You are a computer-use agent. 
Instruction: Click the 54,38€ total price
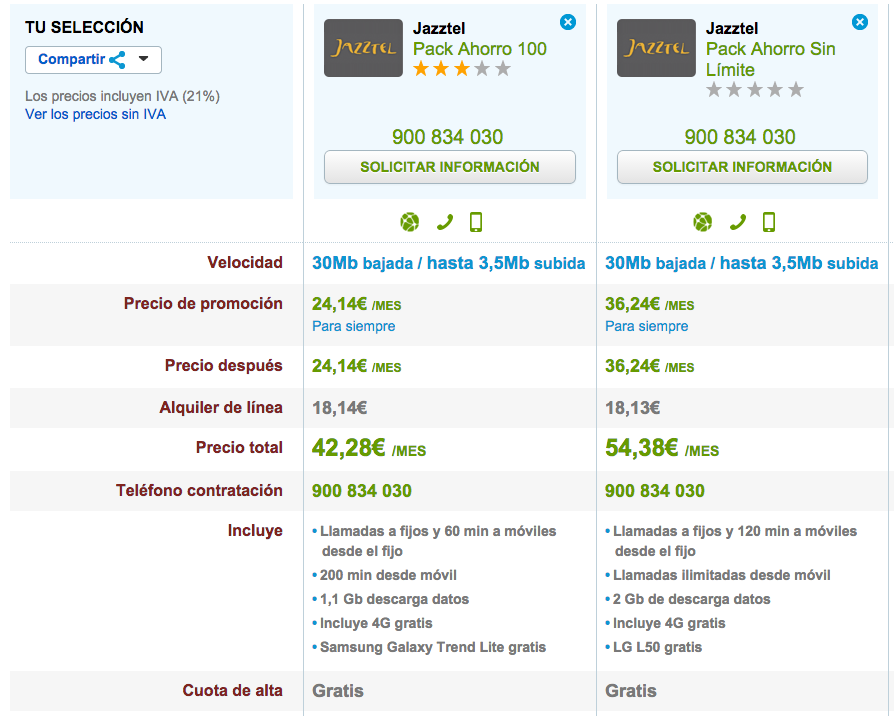[662, 448]
